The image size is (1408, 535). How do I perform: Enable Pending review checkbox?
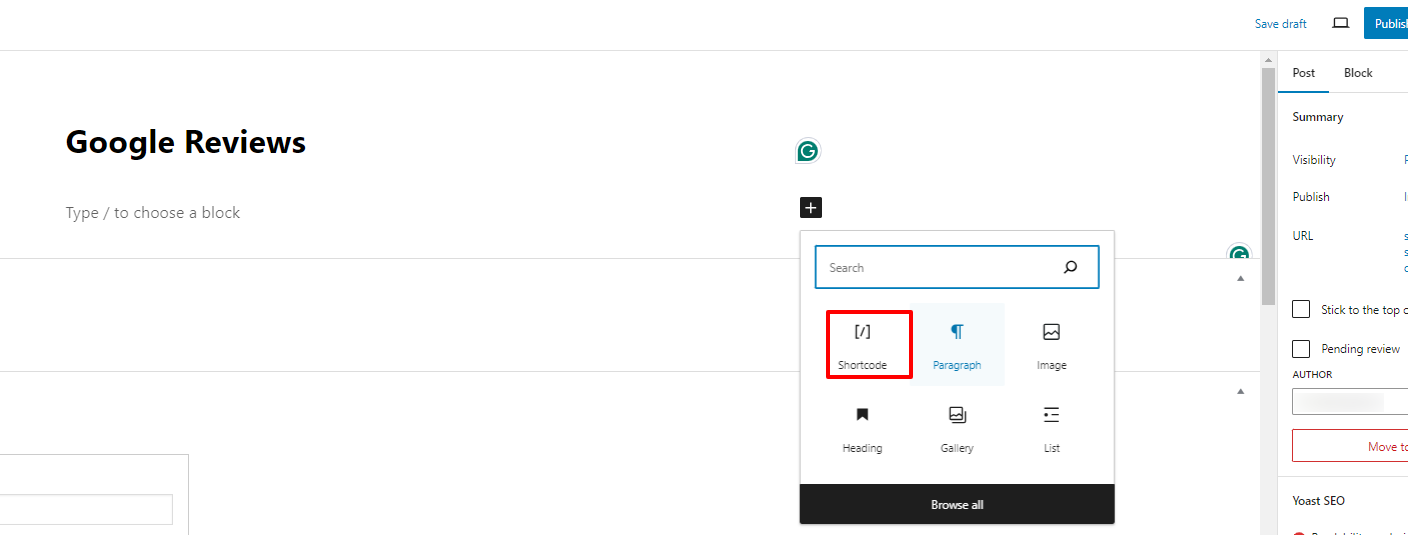click(1301, 349)
